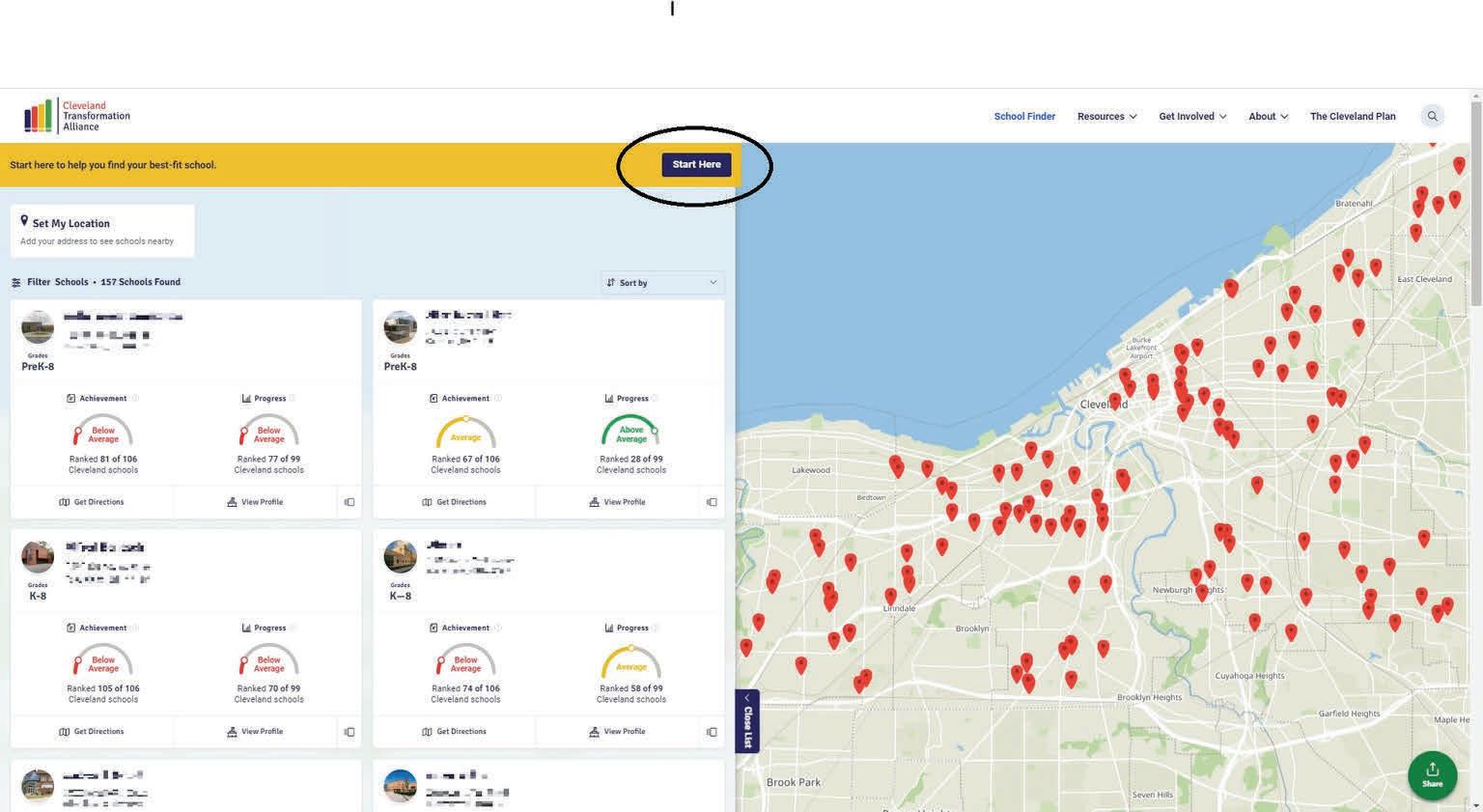Image resolution: width=1483 pixels, height=812 pixels.
Task: Click the compare icon on the ranked 67 of 106 card
Action: tap(712, 502)
